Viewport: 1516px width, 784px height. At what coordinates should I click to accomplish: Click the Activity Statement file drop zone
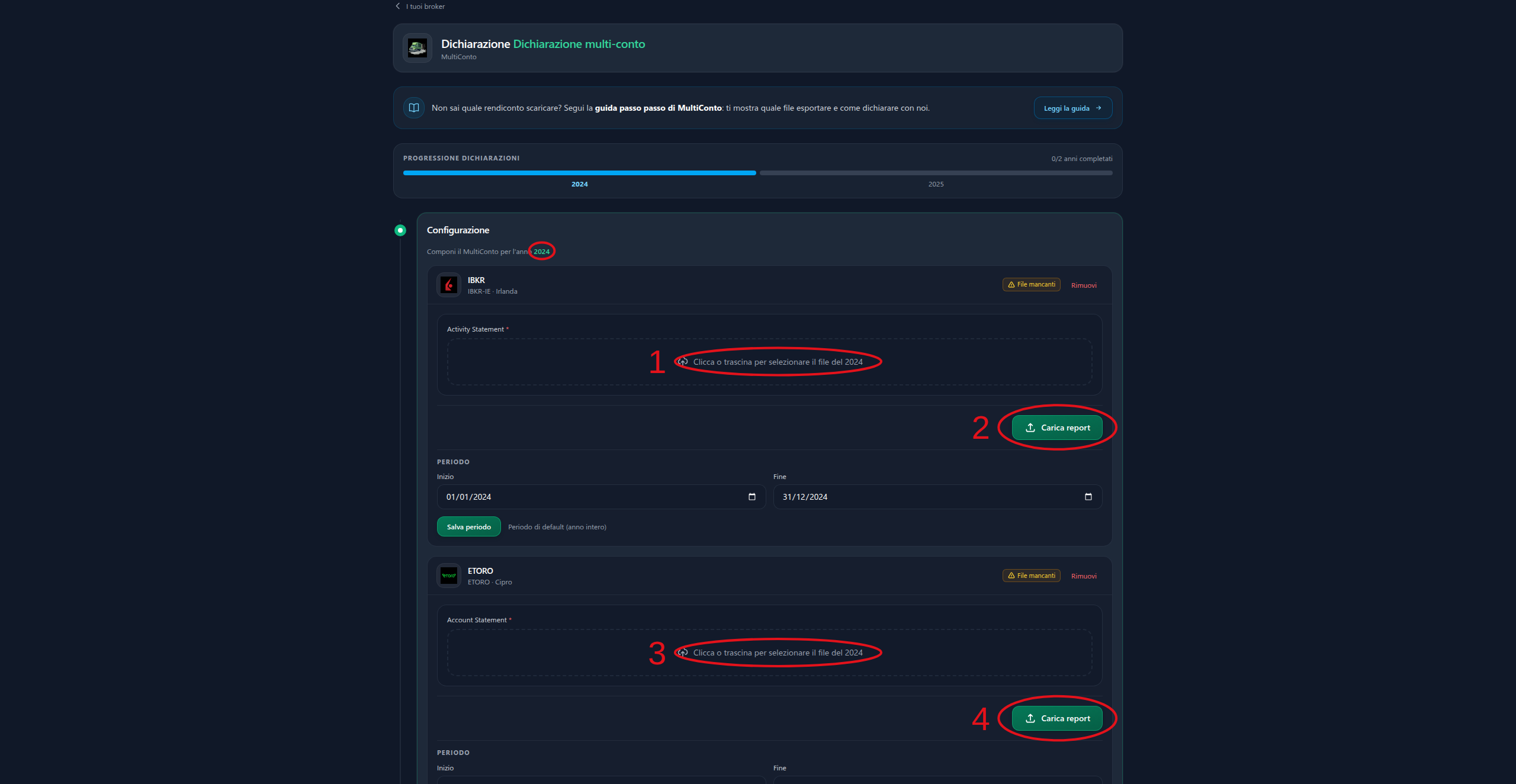point(769,362)
